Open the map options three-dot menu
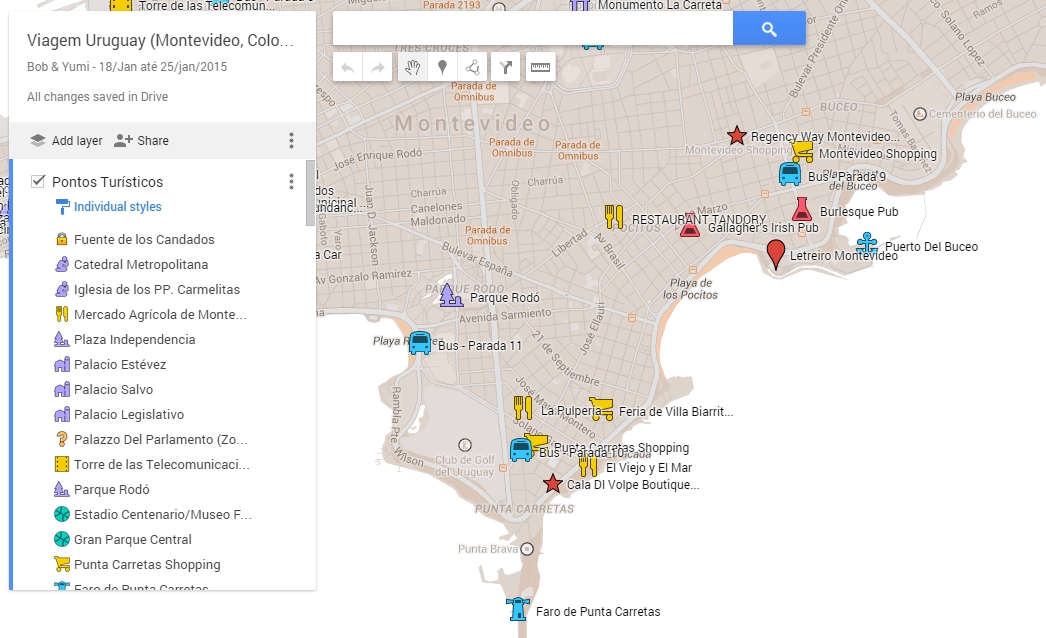 (x=291, y=141)
